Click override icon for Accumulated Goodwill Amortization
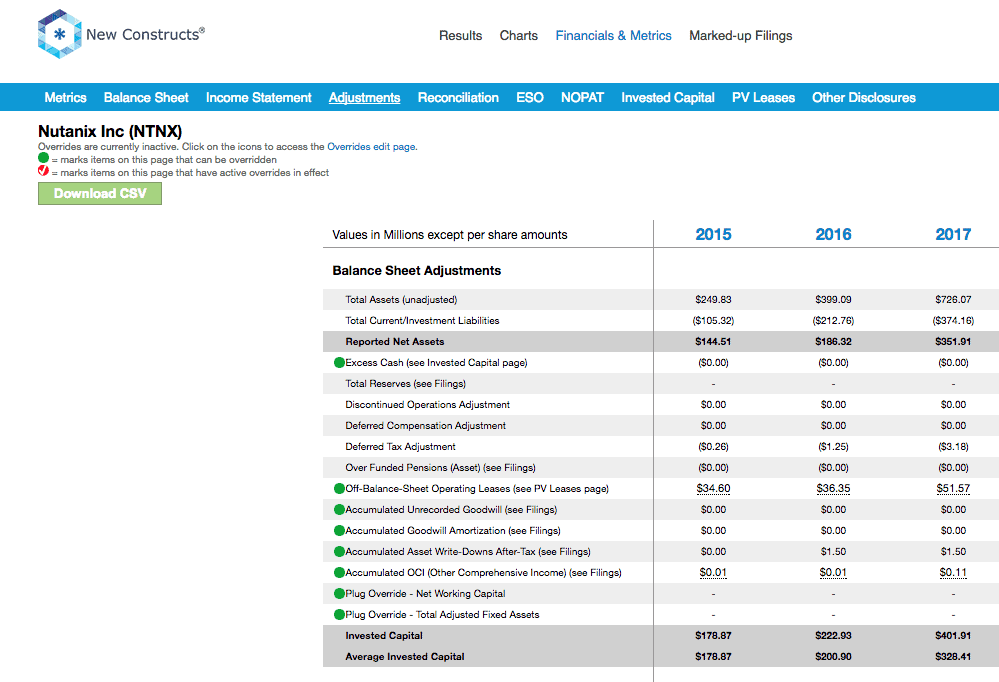The image size is (999, 682). [340, 531]
